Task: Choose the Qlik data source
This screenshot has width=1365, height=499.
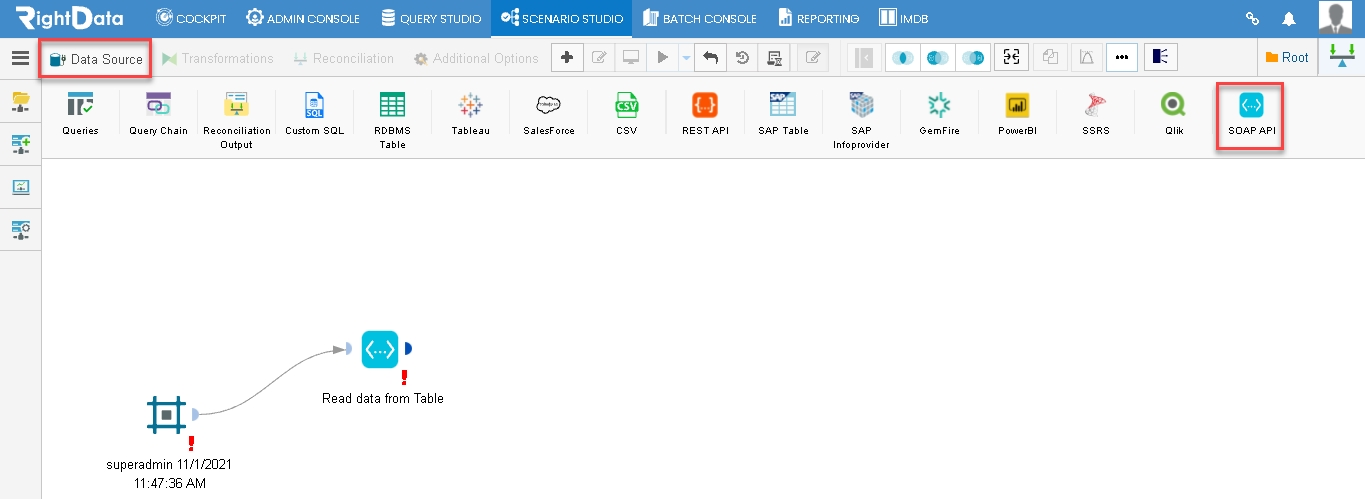Action: pyautogui.click(x=1173, y=113)
